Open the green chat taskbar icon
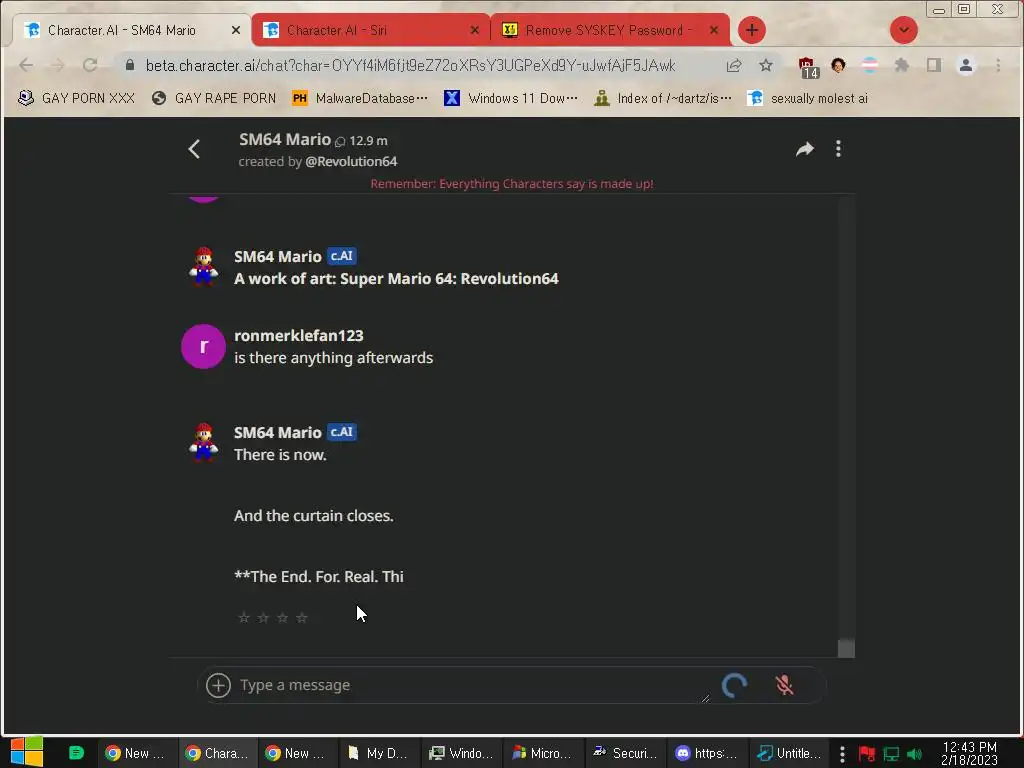The image size is (1024, 768). (x=76, y=753)
